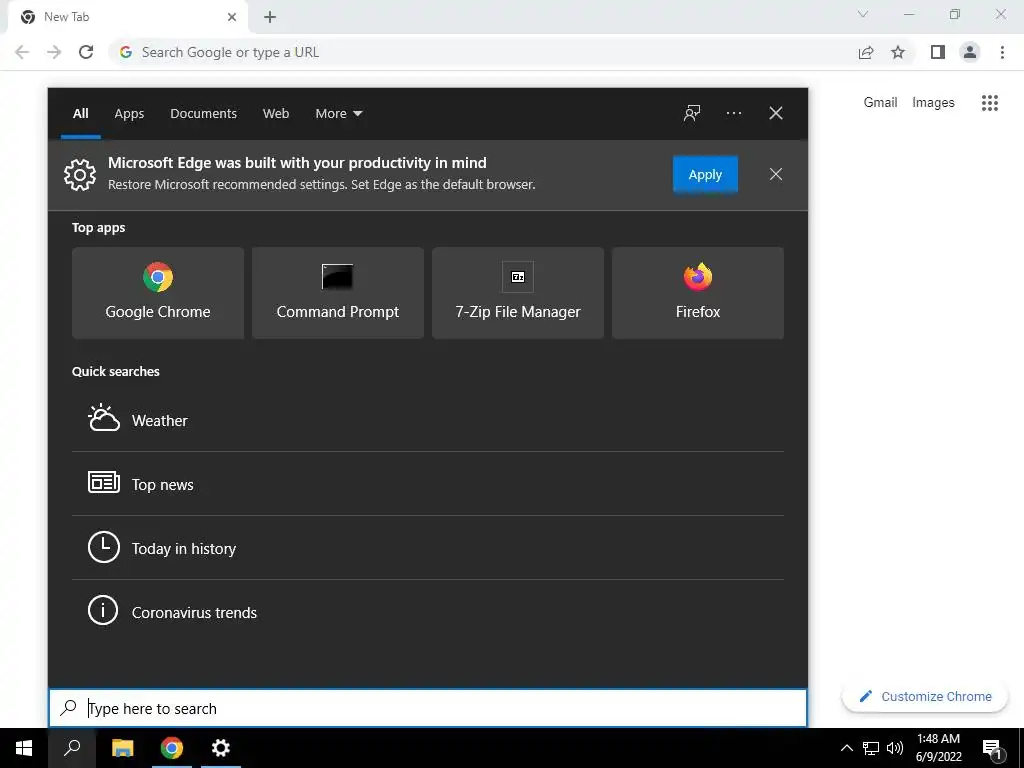This screenshot has width=1024, height=768.
Task: Open the Top news quick search
Action: coord(428,484)
